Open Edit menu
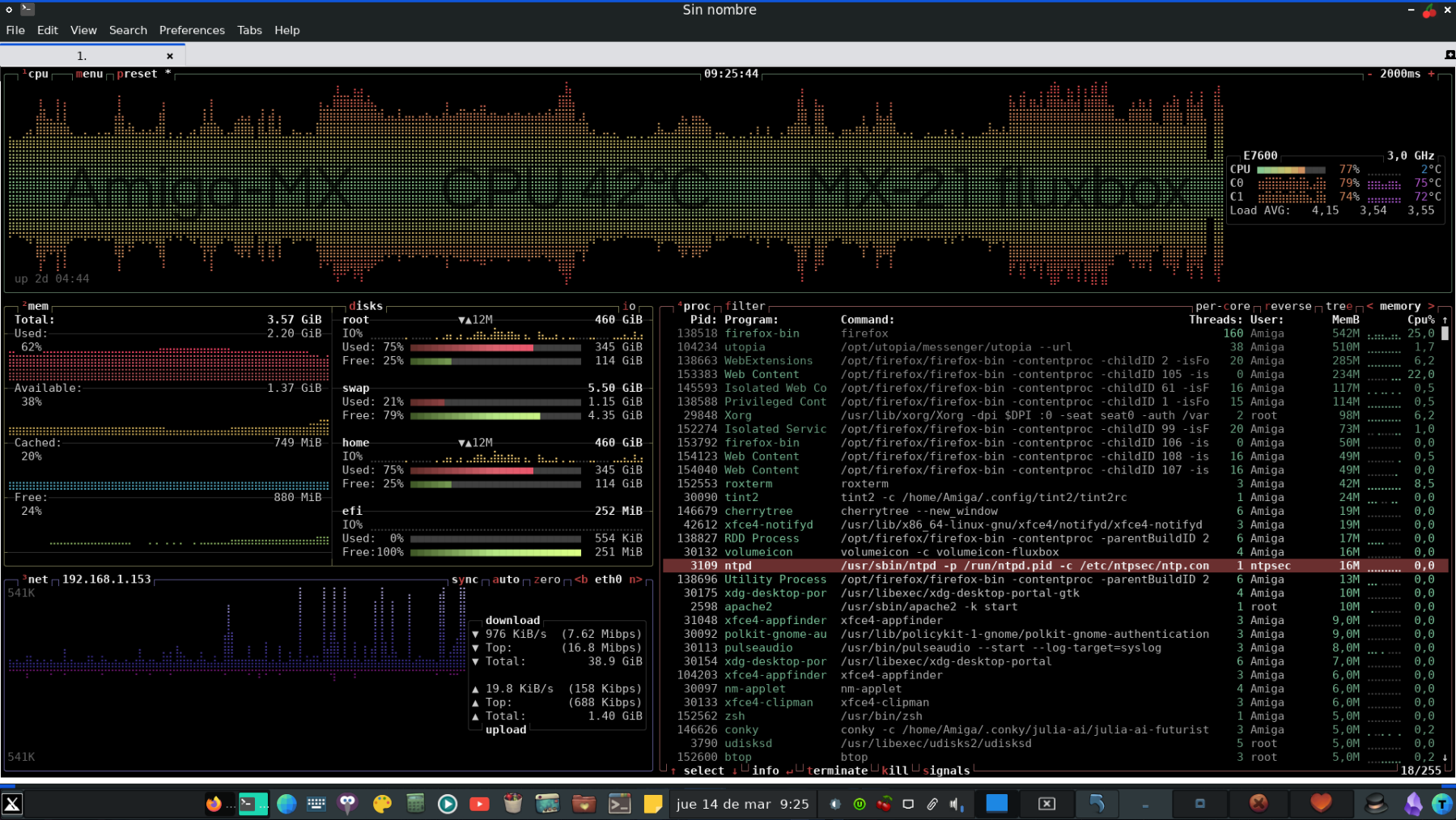Image resolution: width=1456 pixels, height=820 pixels. click(x=48, y=30)
